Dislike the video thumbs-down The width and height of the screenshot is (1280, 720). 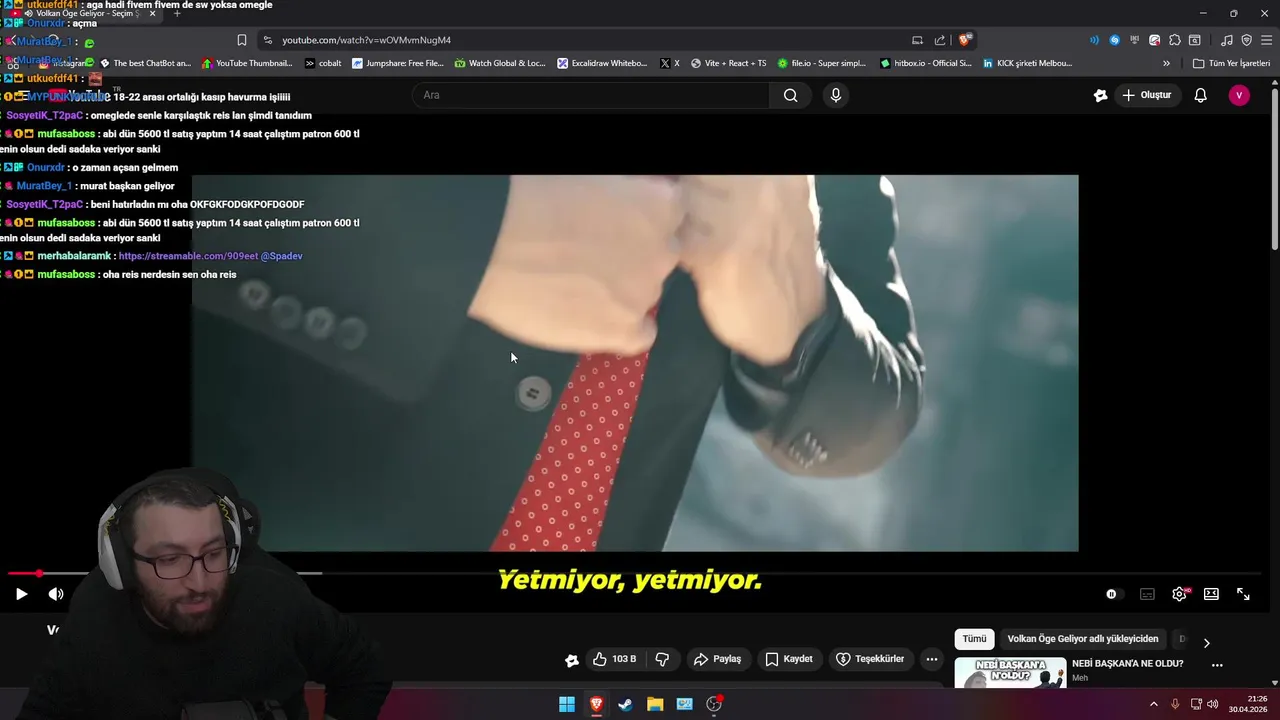[662, 659]
